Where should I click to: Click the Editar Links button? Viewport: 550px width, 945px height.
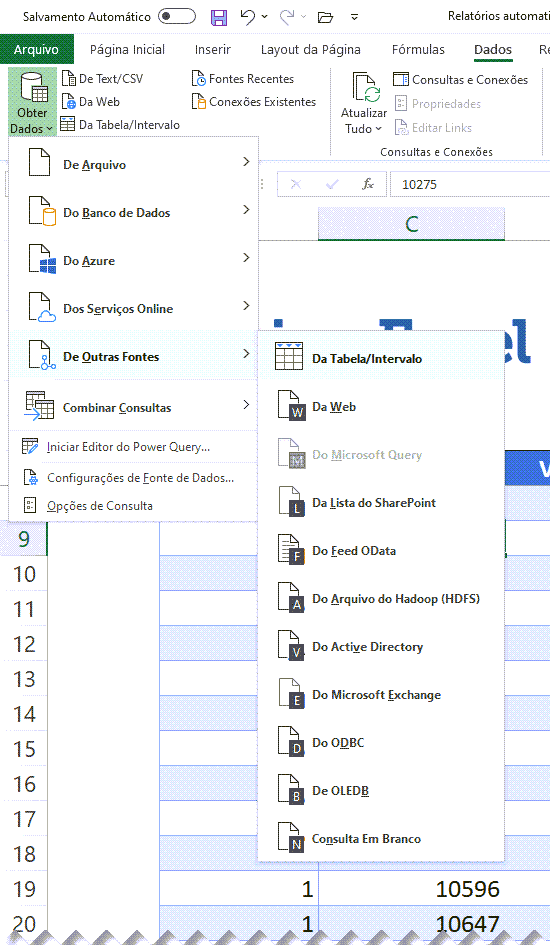[433, 127]
